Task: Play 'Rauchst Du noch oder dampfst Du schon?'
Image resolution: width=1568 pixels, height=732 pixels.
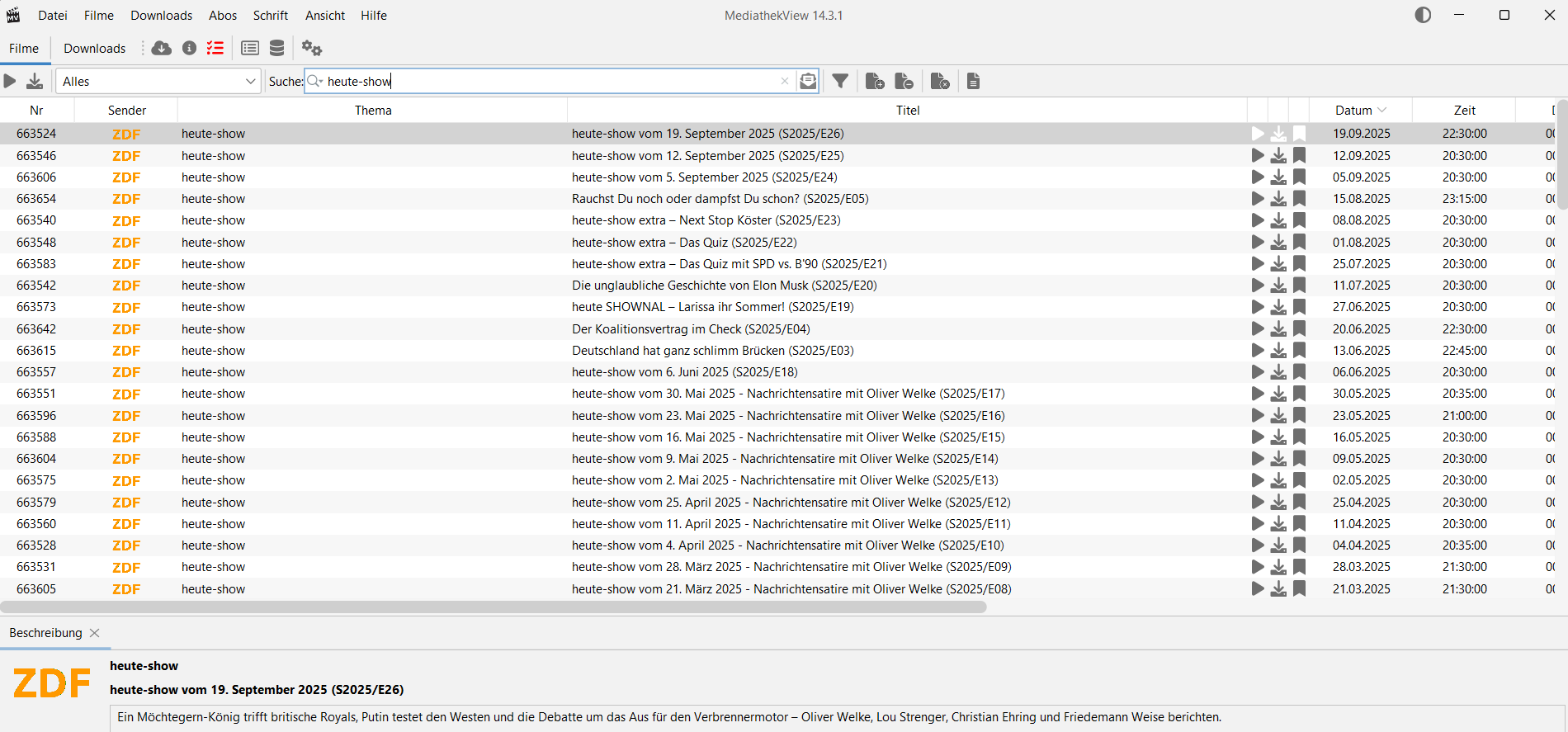Action: [1258, 199]
